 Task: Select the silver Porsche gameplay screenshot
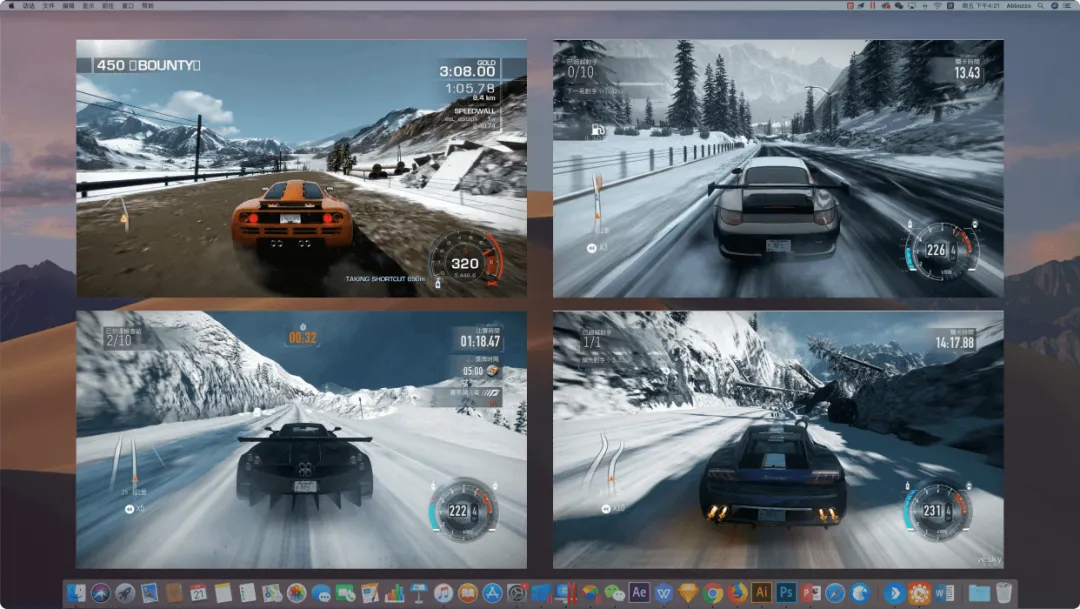[x=778, y=168]
